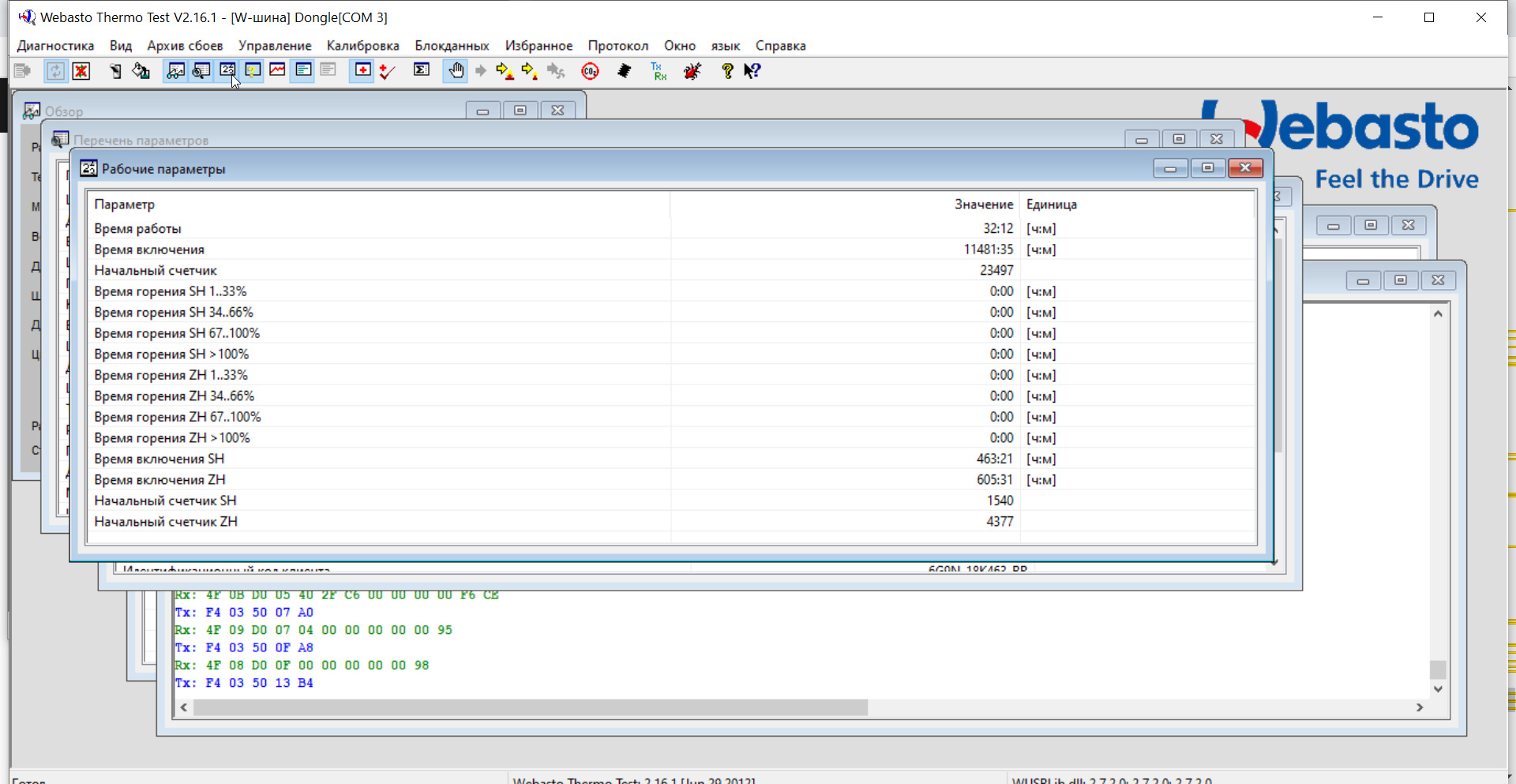Open the Калибровка menu
The height and width of the screenshot is (784, 1516).
pos(363,46)
